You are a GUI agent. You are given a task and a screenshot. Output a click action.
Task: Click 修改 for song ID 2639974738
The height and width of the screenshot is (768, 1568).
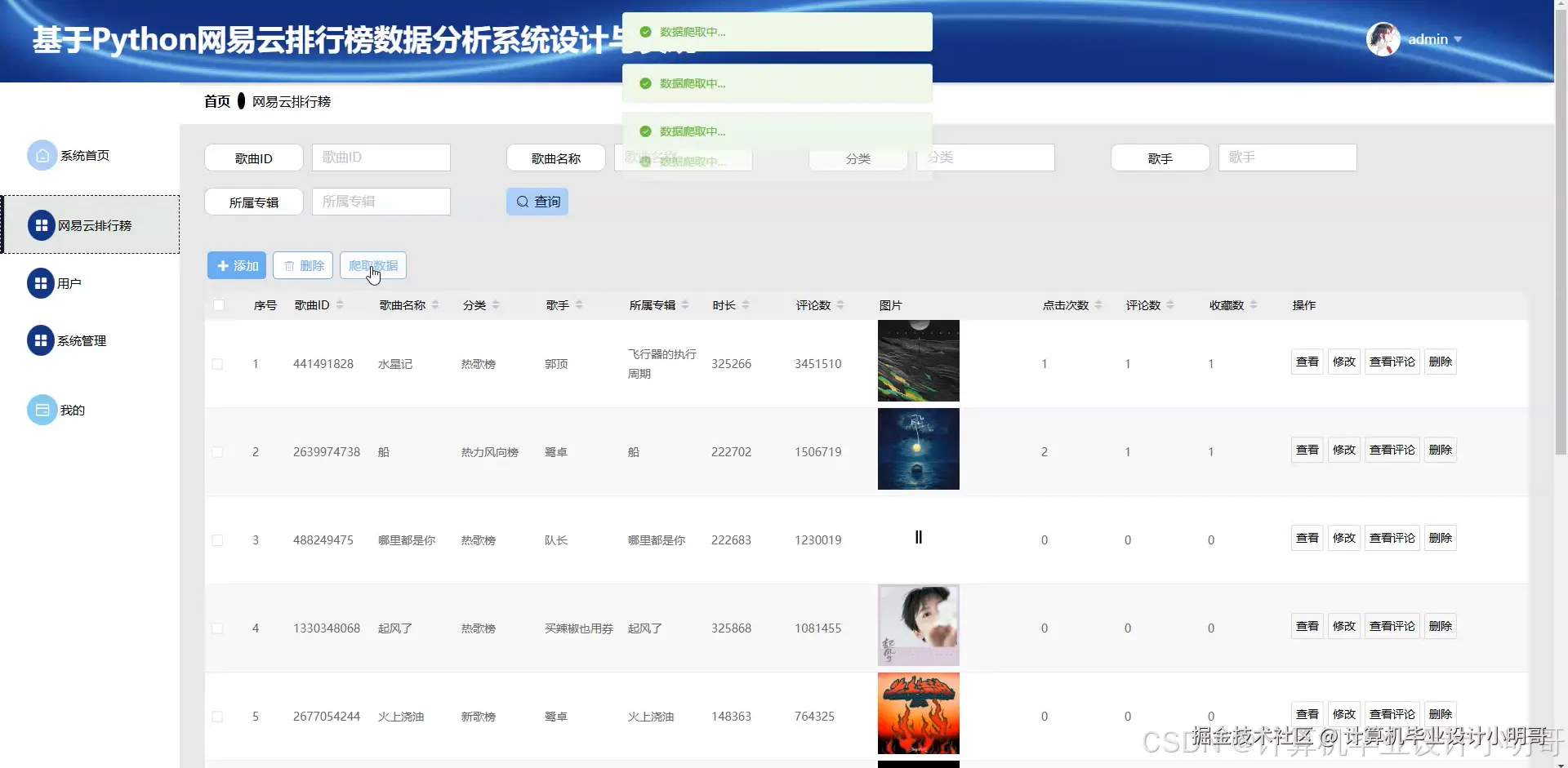point(1344,450)
